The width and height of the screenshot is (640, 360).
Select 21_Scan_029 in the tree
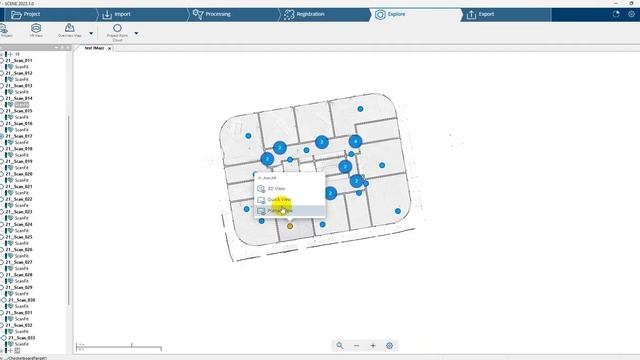(x=19, y=287)
